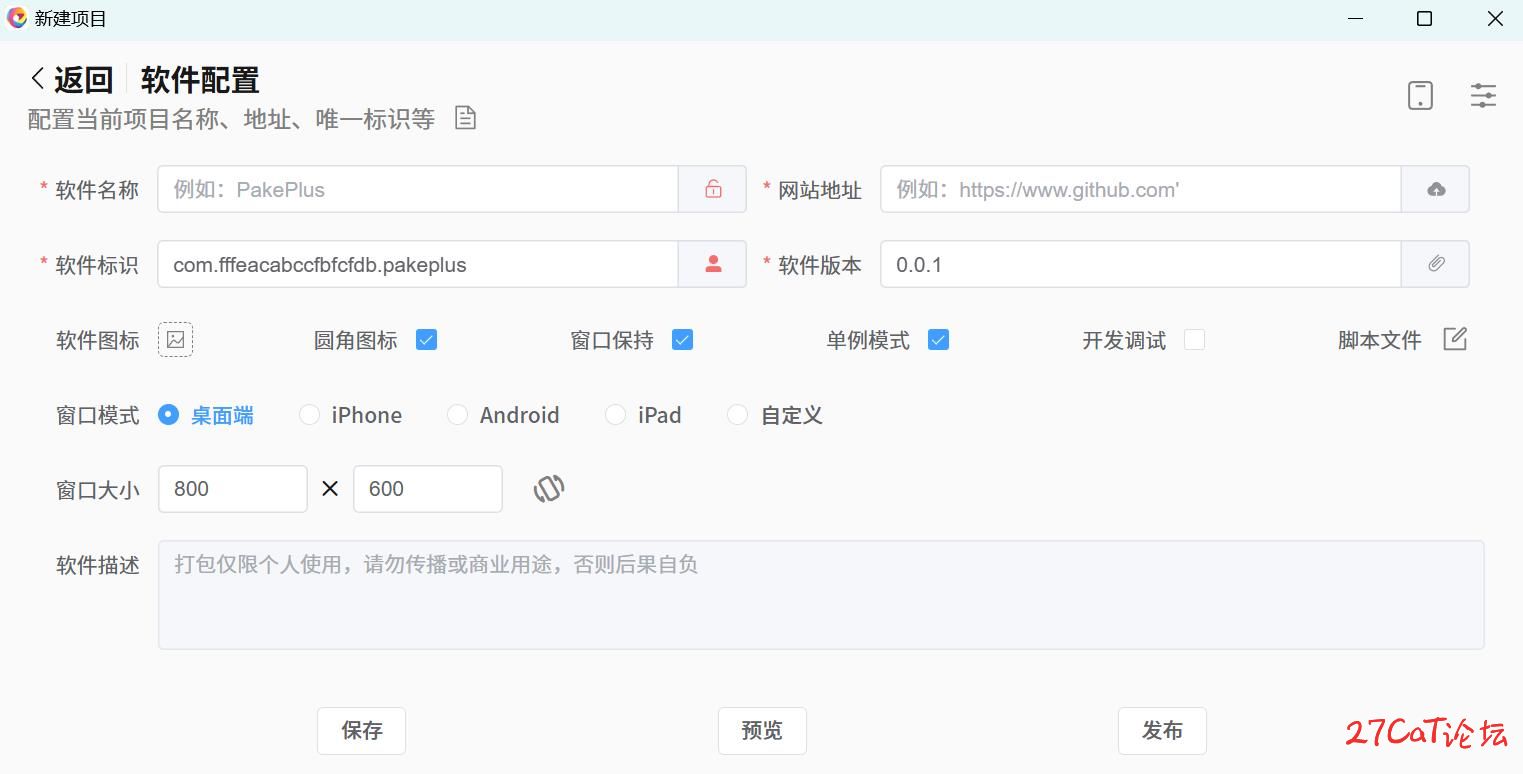Open the sliders settings icon
This screenshot has height=774, width=1523.
(x=1483, y=95)
